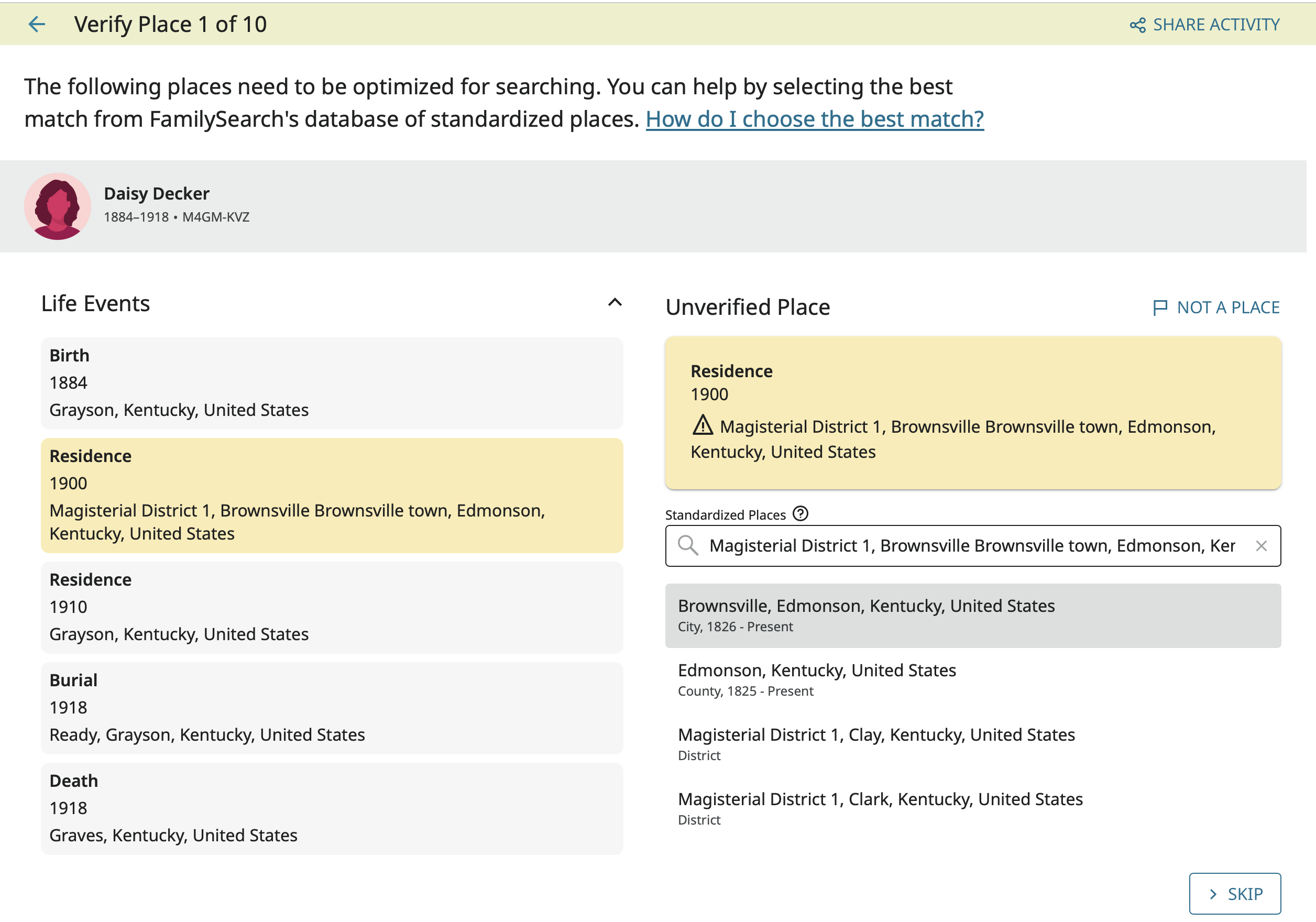Click 'Standardized Places' label
The width and height of the screenshot is (1316, 922).
tap(725, 514)
